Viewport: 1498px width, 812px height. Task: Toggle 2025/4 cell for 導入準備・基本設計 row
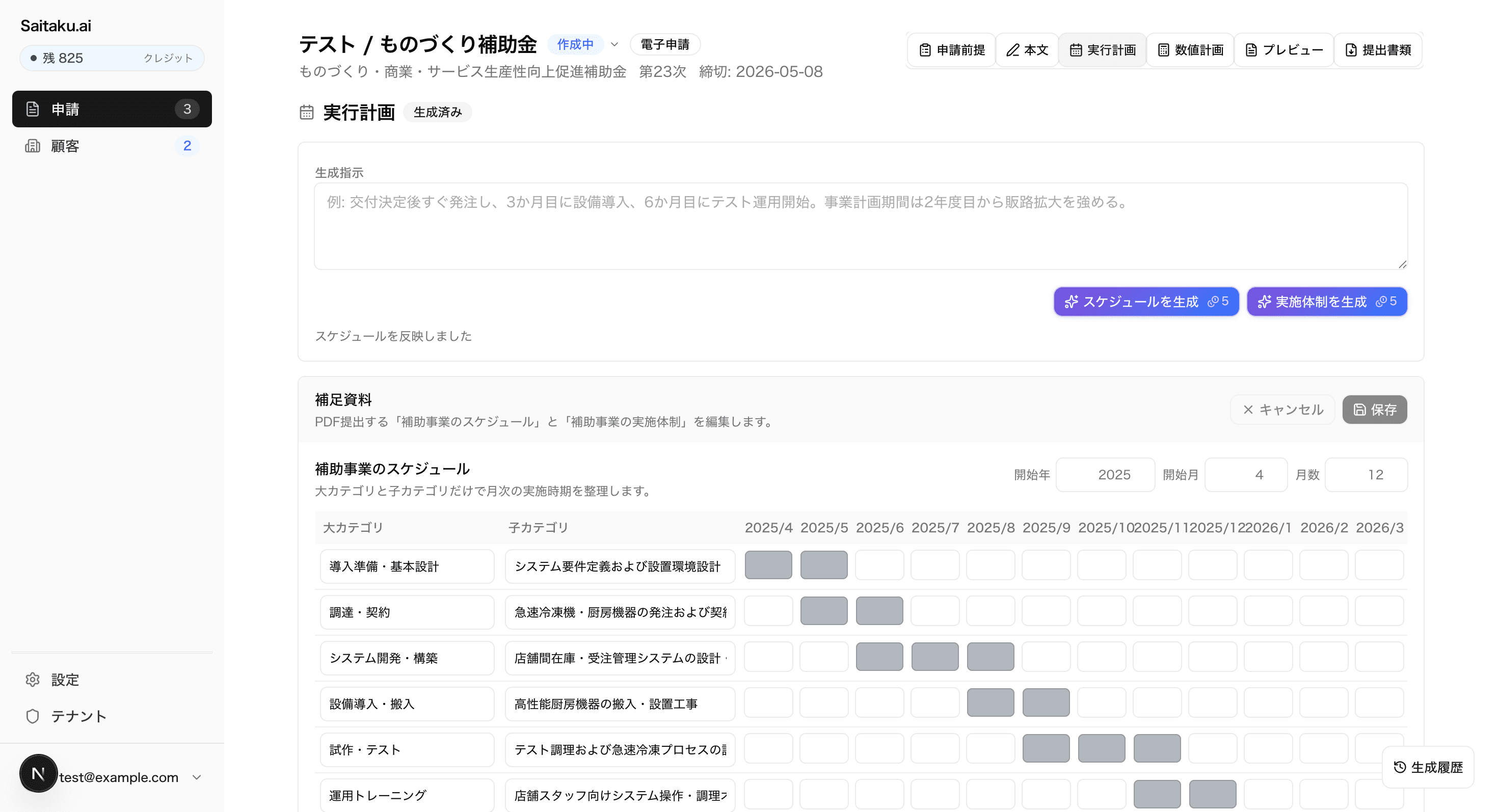coord(768,565)
